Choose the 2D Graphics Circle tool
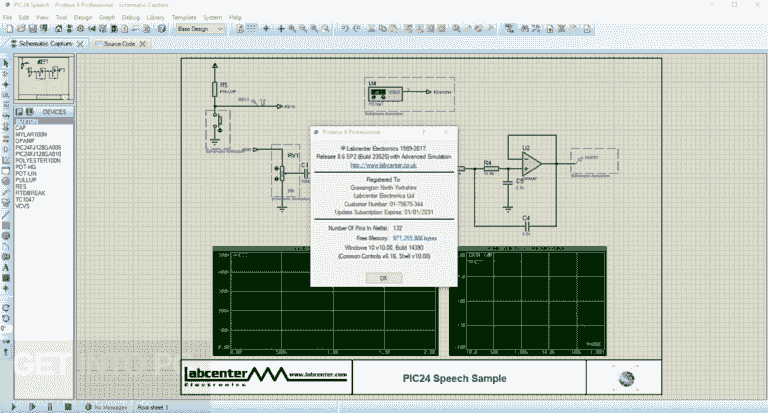The width and height of the screenshot is (768, 413). click(x=6, y=236)
